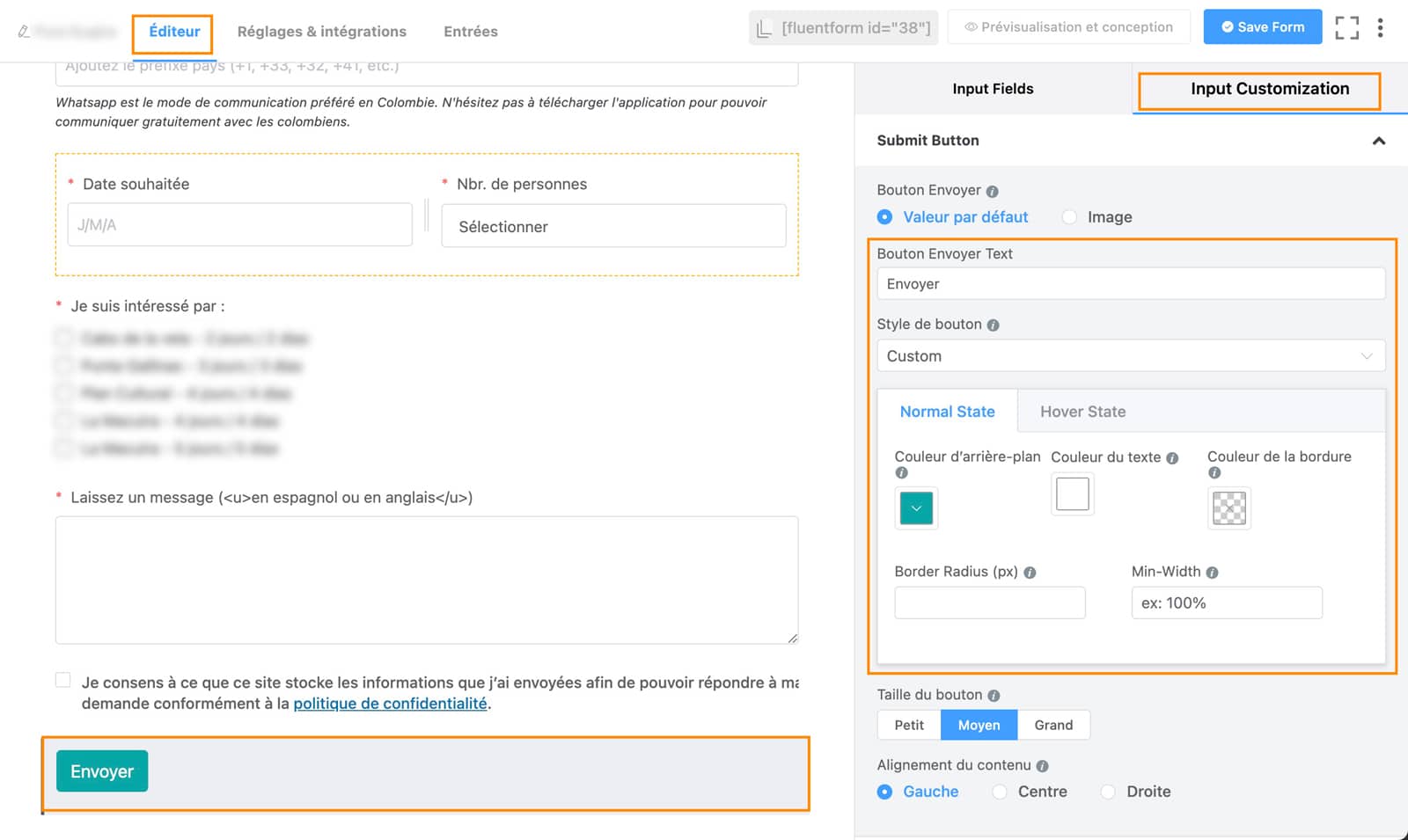Click the info icon next to Border Radius
The width and height of the screenshot is (1408, 840).
coord(1030,571)
